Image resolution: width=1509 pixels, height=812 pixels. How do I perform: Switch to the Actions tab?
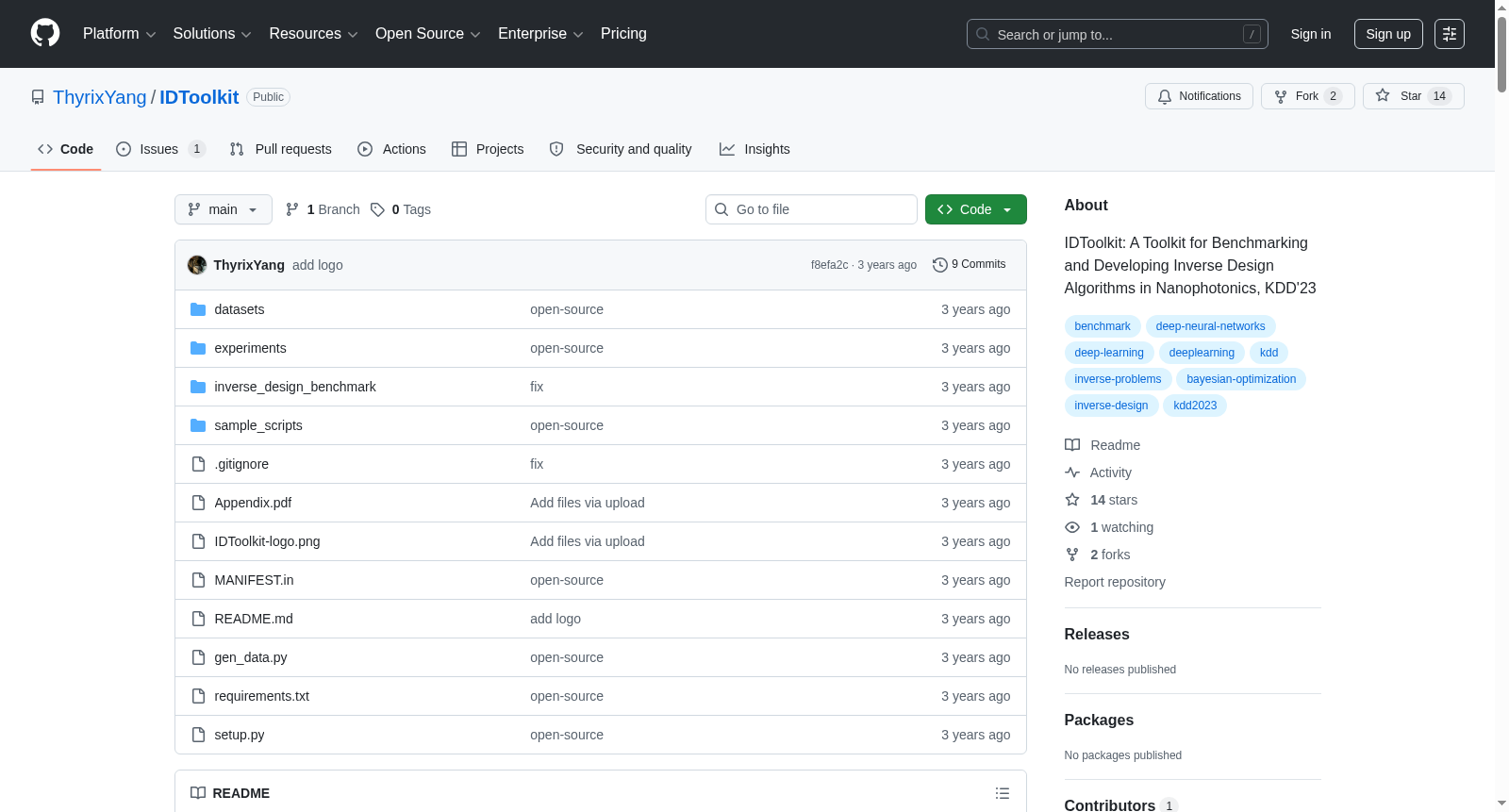pos(392,149)
